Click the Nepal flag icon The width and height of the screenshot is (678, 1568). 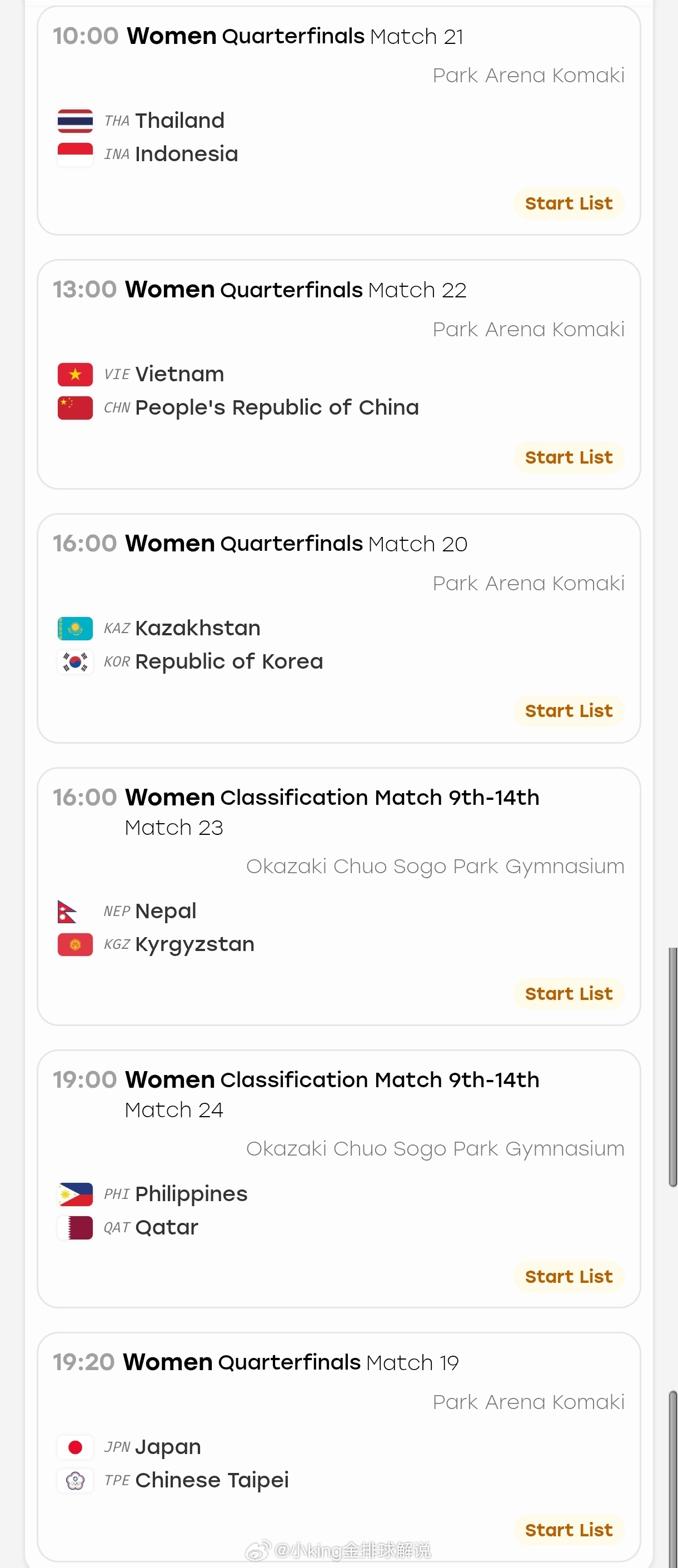click(x=67, y=911)
